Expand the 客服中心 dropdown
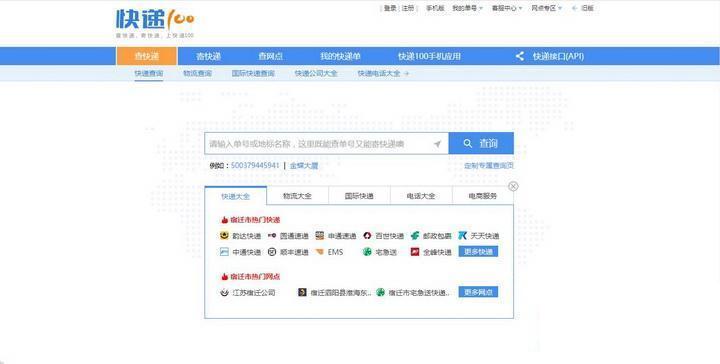The height and width of the screenshot is (364, 720). [x=507, y=8]
